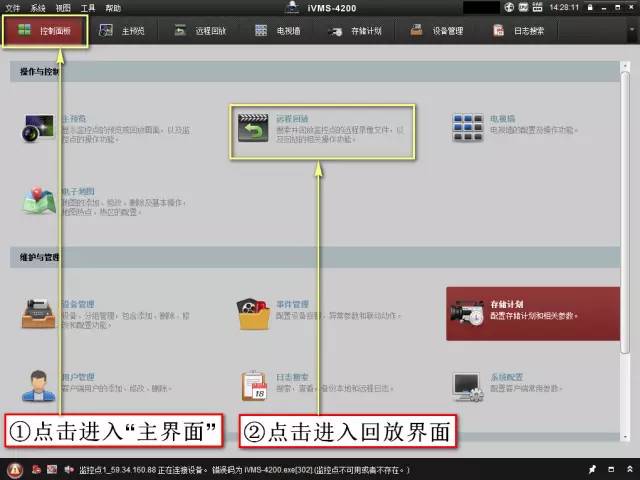Click the red alarm icon in status bar

pos(16,469)
